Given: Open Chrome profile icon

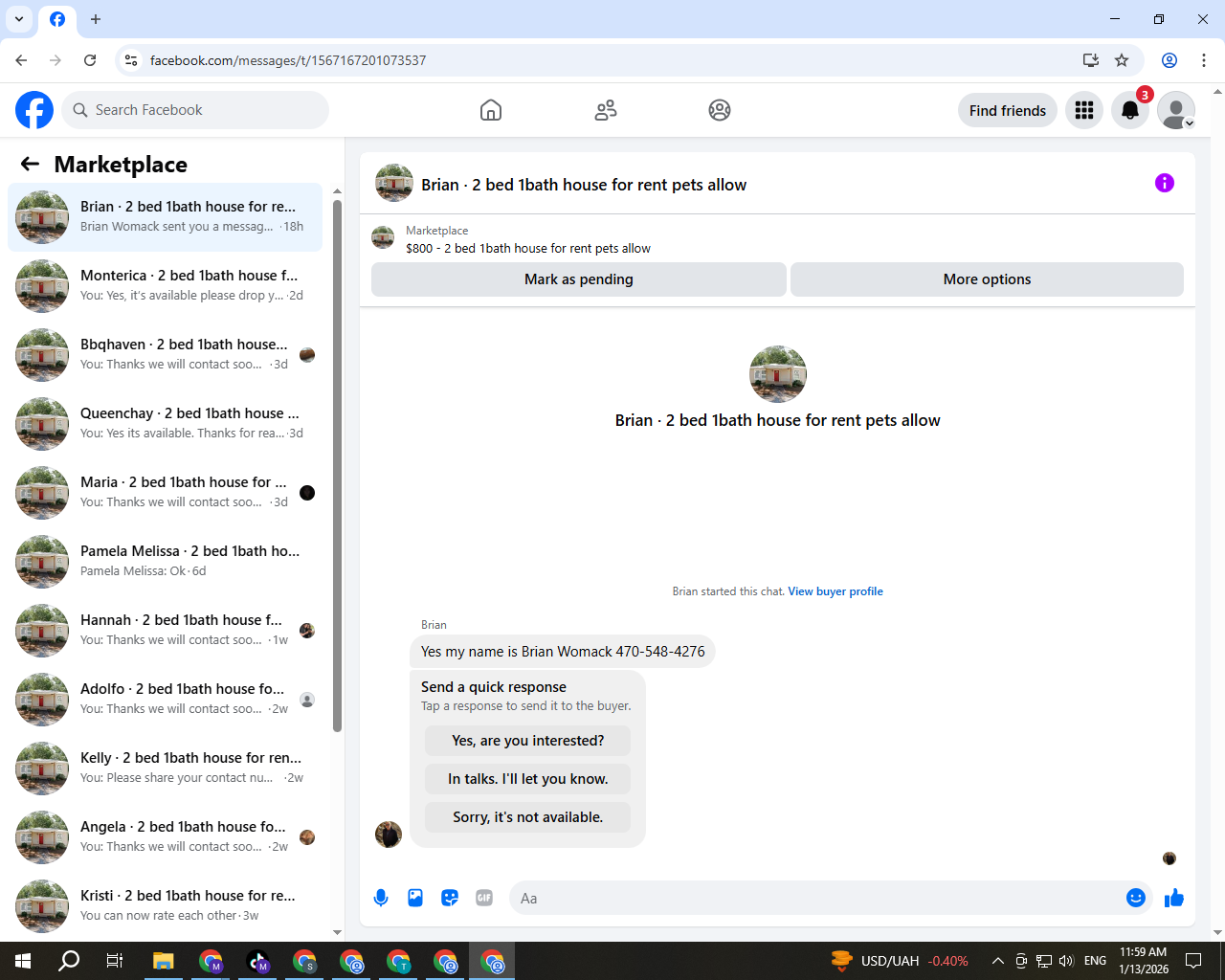Looking at the screenshot, I should point(1169,60).
